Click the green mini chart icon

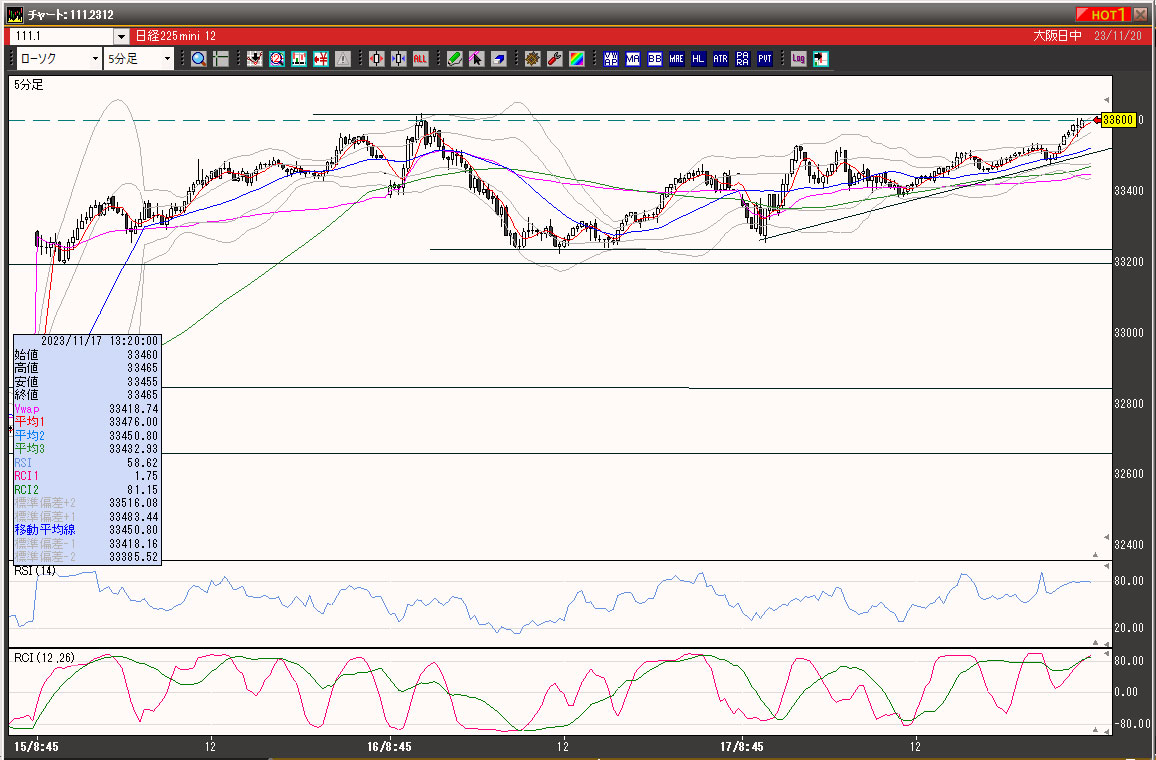pyautogui.click(x=299, y=59)
